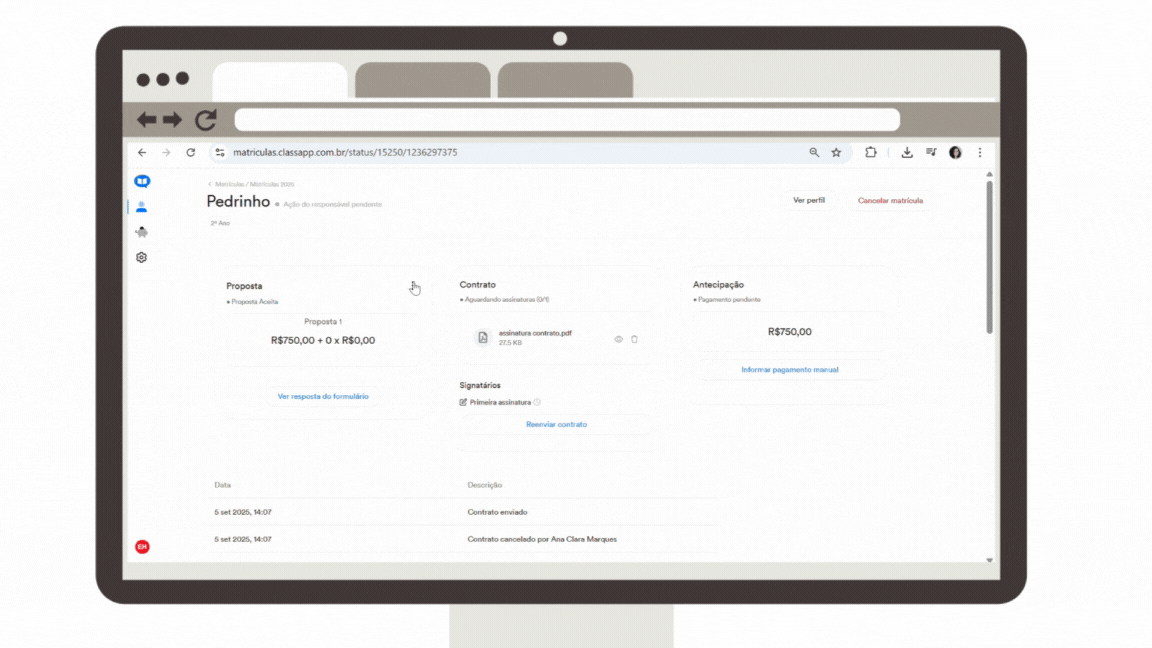Click the Cancelar matrícula button
The image size is (1152, 648).
[x=890, y=201]
